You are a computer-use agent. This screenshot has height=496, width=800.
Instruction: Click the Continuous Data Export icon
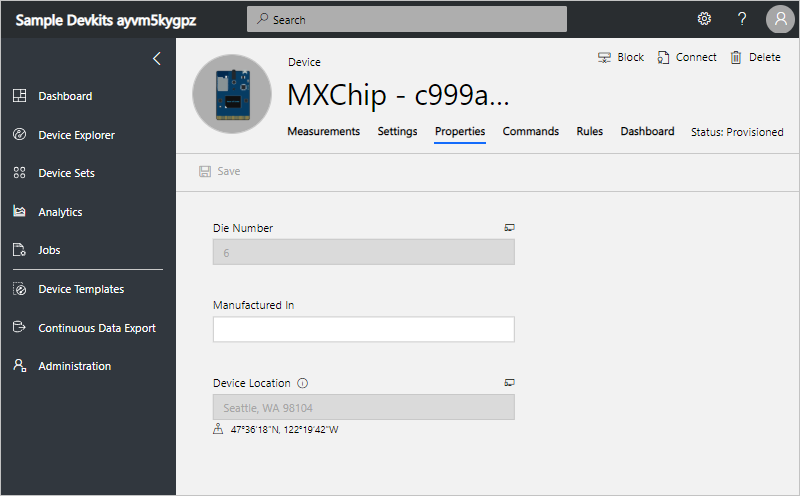(19, 327)
